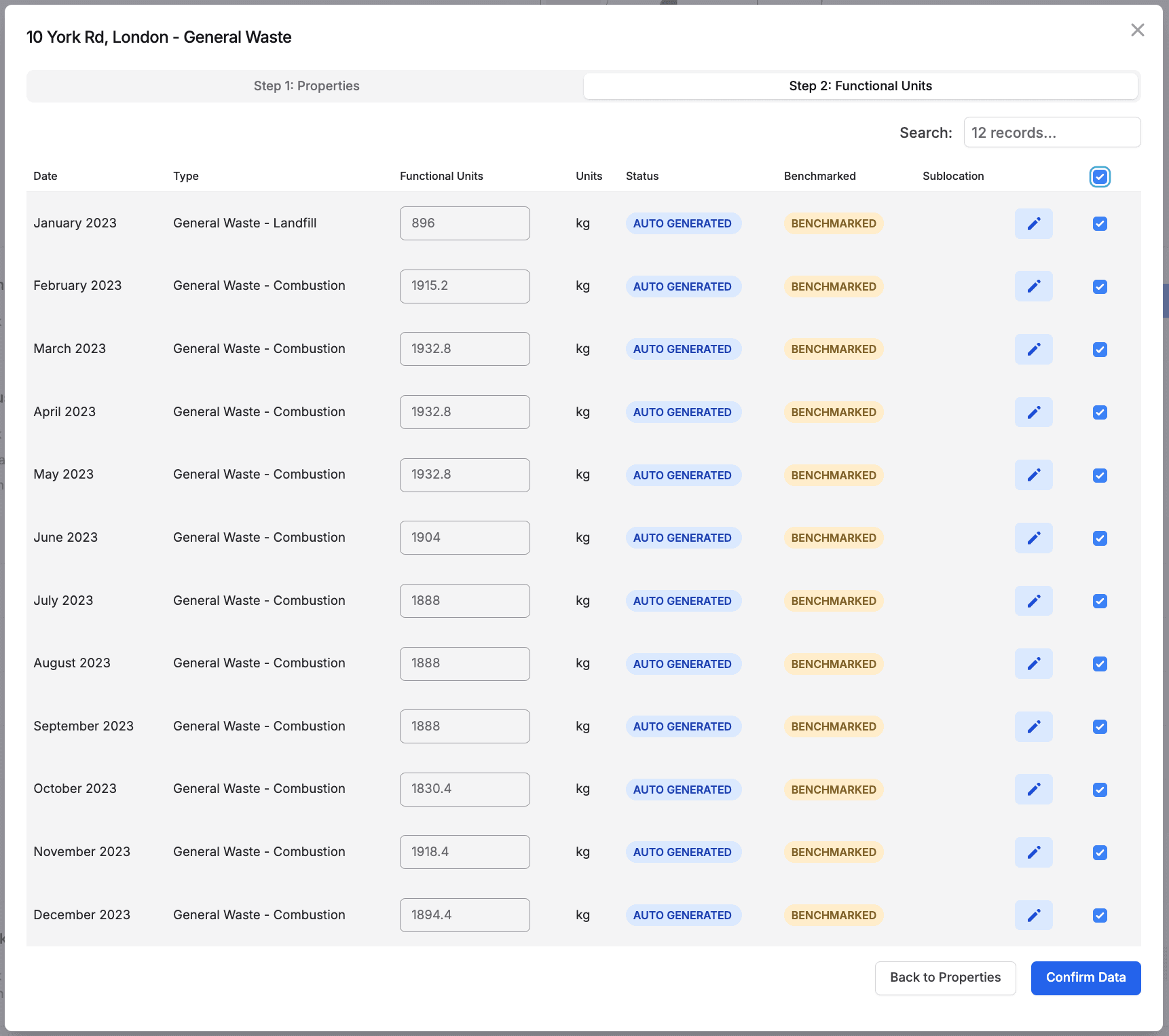1169x1036 pixels.
Task: Deselect the July 2023 row checkbox
Action: (x=1100, y=601)
